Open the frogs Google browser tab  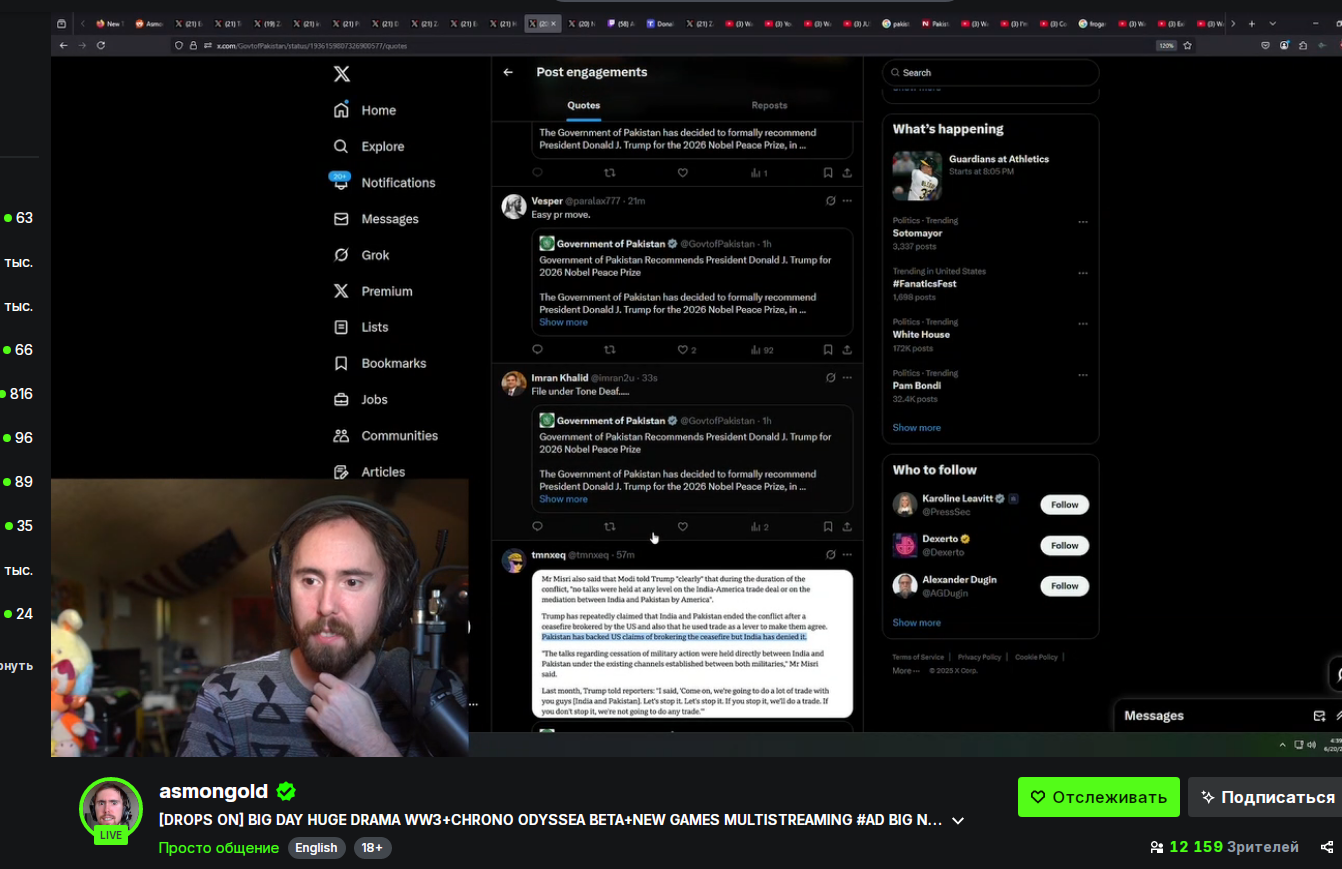1093,23
